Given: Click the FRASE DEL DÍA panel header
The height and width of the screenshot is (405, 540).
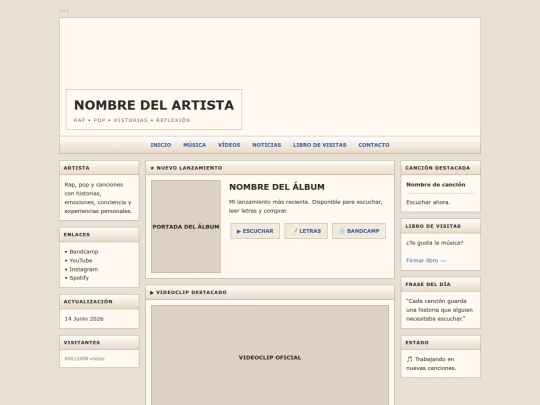Looking at the screenshot, I should point(440,284).
